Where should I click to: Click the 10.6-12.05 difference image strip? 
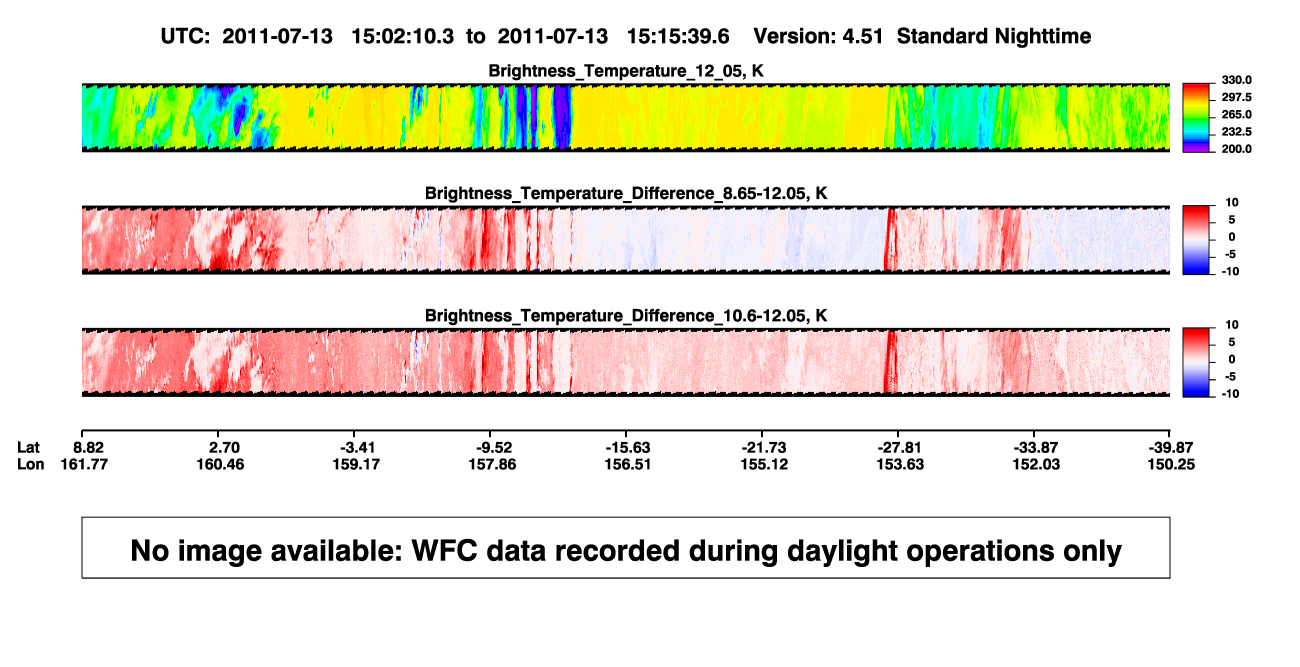point(626,362)
